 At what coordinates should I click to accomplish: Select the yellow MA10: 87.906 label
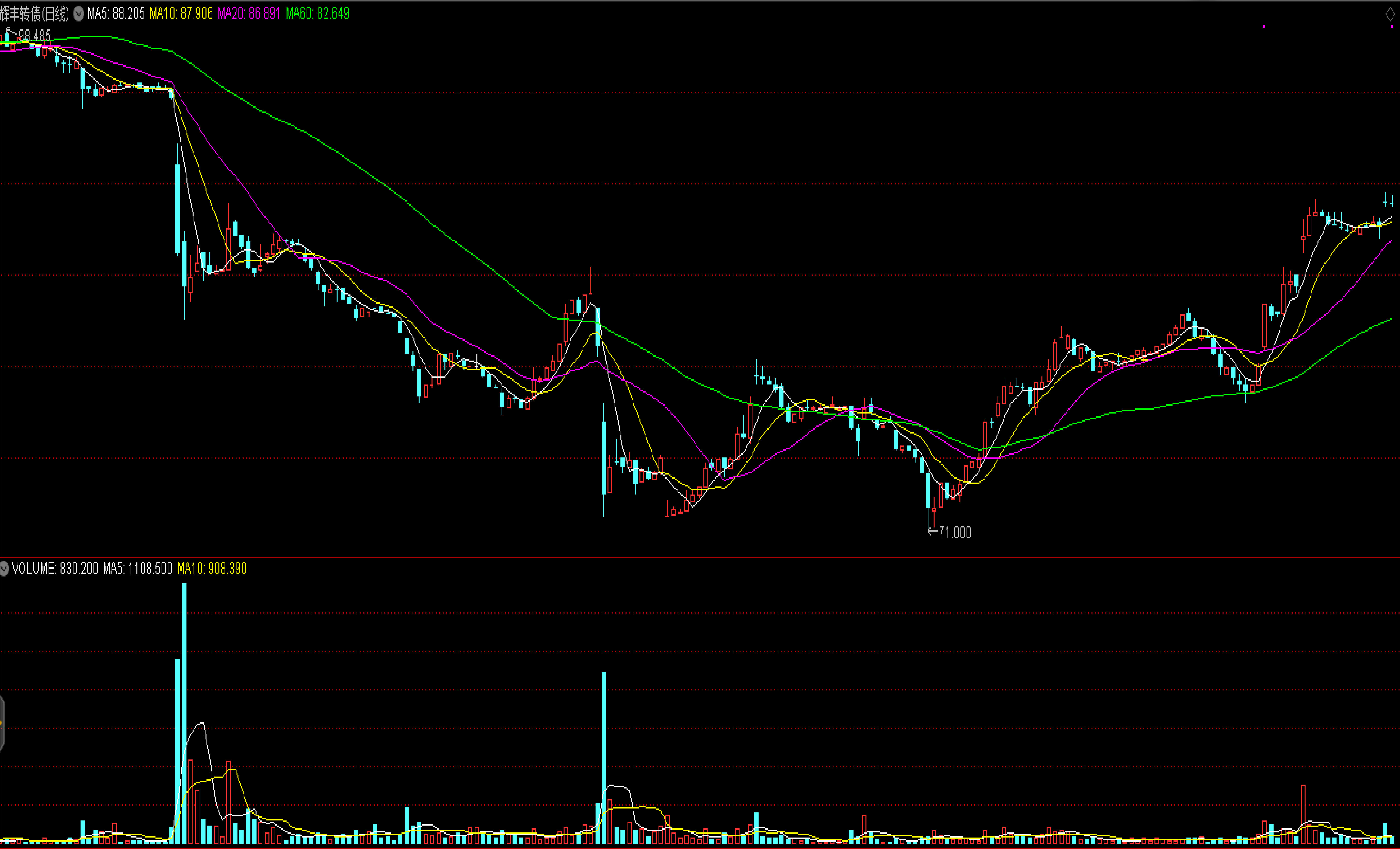(x=181, y=14)
